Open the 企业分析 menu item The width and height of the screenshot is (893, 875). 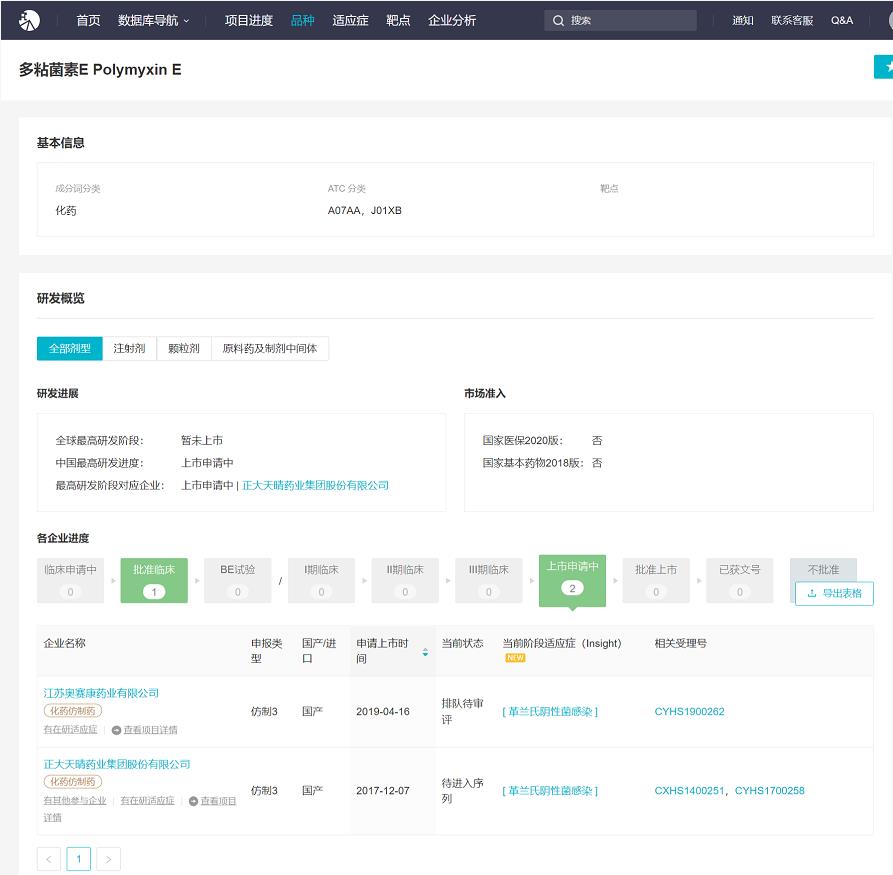(x=452, y=20)
